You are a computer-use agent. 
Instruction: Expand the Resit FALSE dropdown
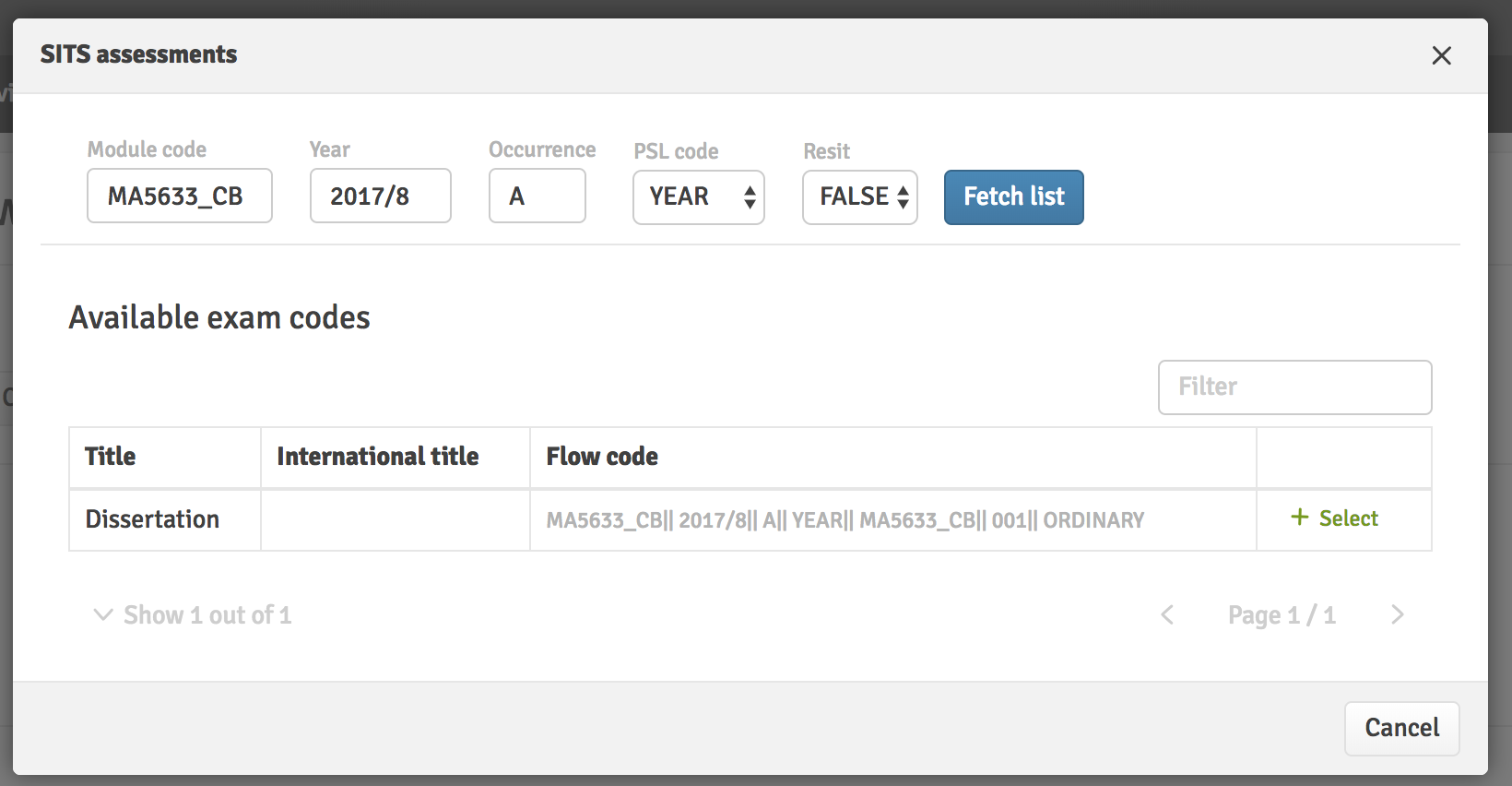859,197
